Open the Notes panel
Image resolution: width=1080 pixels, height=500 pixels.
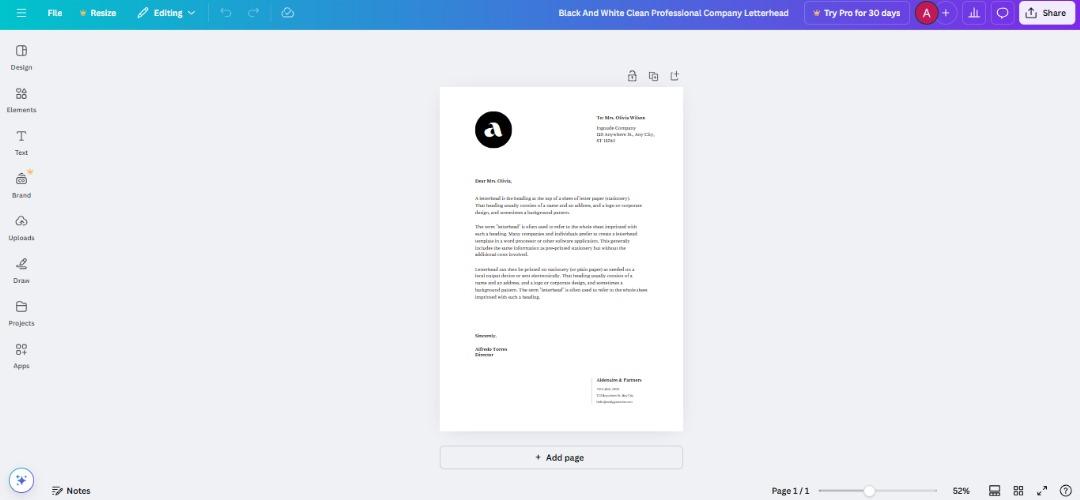point(72,490)
